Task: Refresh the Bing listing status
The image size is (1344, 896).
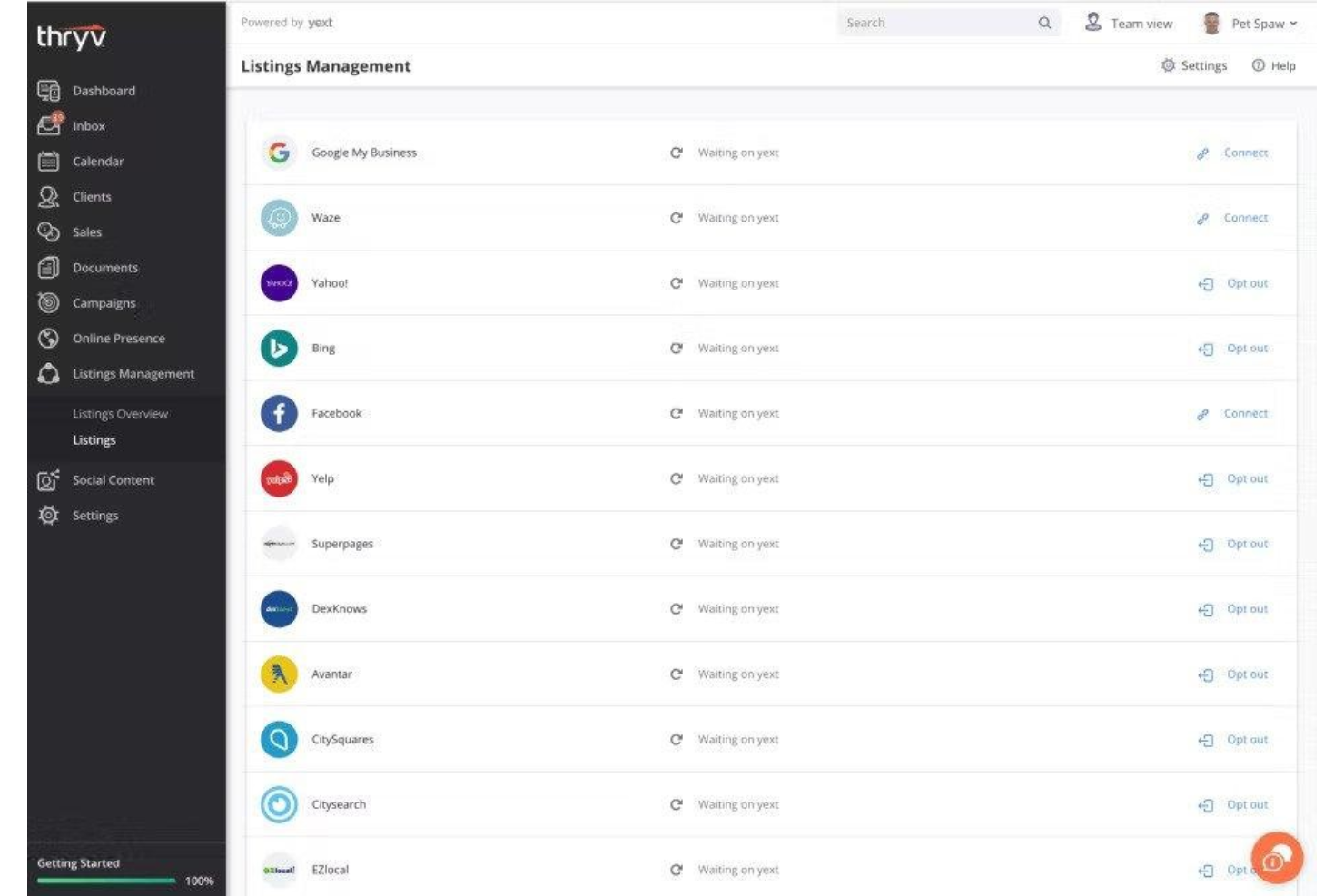Action: coord(676,349)
